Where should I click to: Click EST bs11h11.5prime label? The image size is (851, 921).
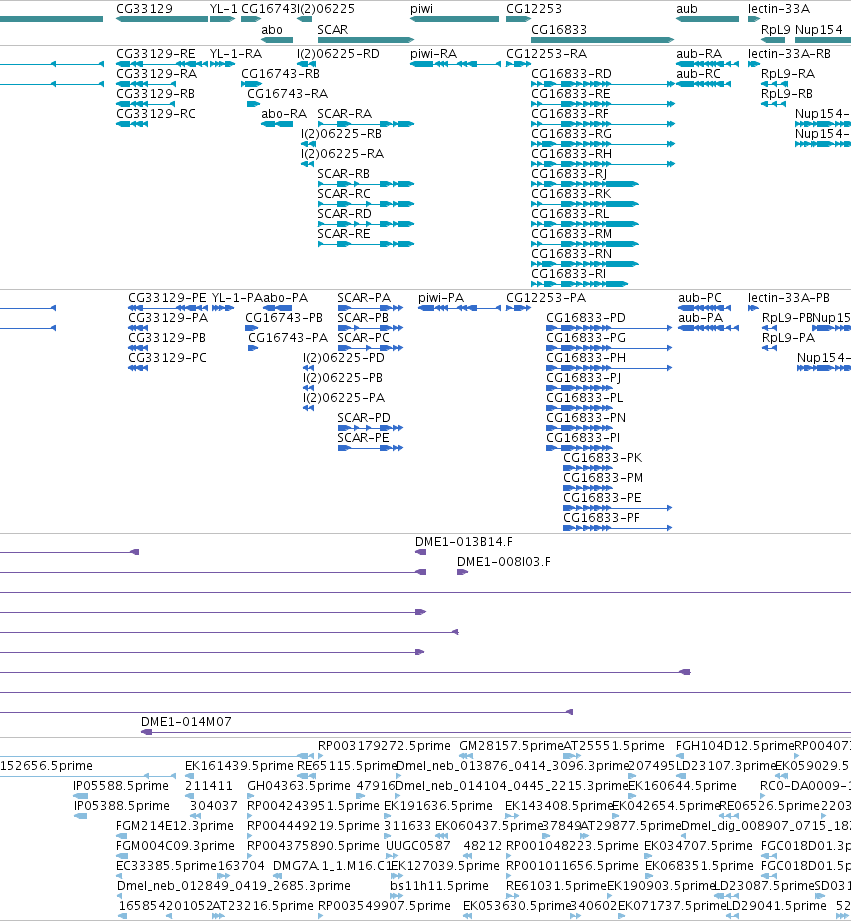(x=439, y=885)
